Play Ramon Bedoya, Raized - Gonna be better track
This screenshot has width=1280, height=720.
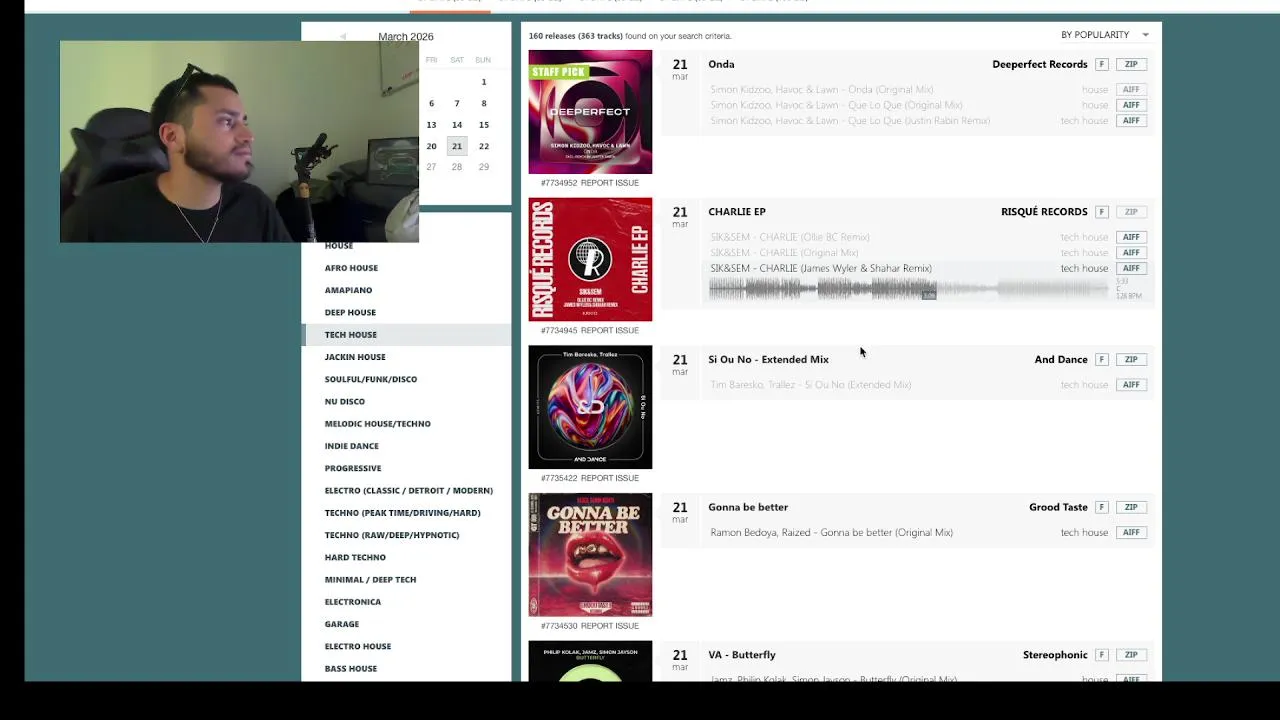(x=831, y=533)
